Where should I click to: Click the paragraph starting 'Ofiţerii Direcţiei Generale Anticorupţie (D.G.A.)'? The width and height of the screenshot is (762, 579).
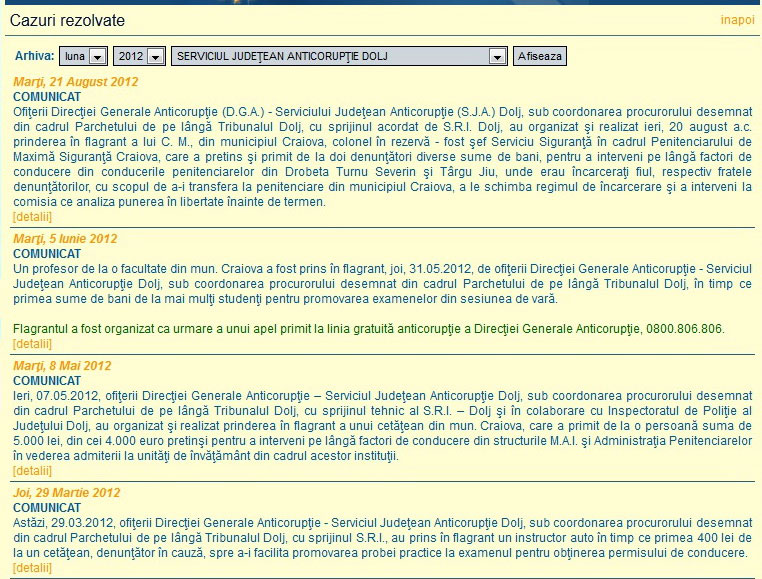pos(382,157)
